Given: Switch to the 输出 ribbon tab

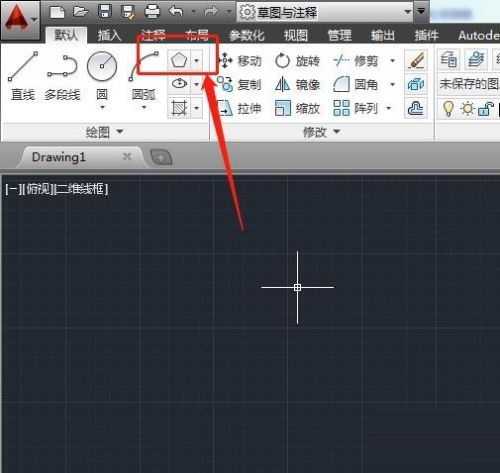Looking at the screenshot, I should (x=383, y=35).
